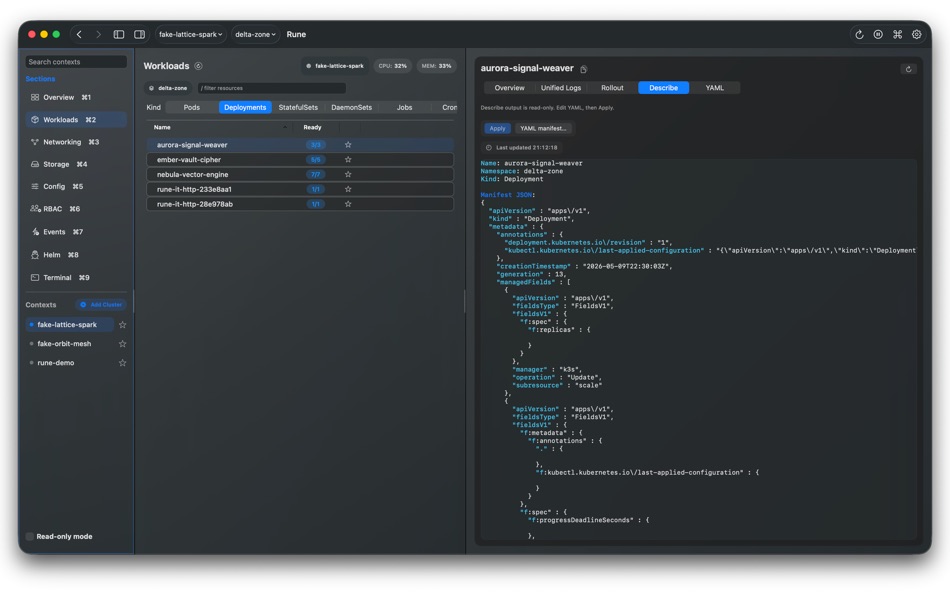Open the fake-lattice-spark context dropdown
950x594 pixels.
point(190,35)
